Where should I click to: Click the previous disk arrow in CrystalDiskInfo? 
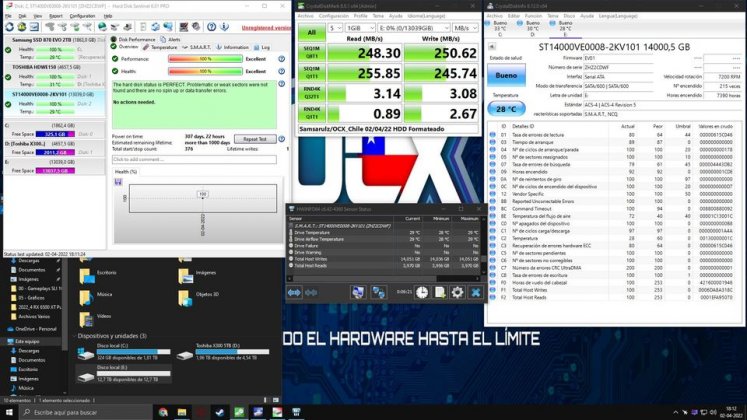[492, 46]
